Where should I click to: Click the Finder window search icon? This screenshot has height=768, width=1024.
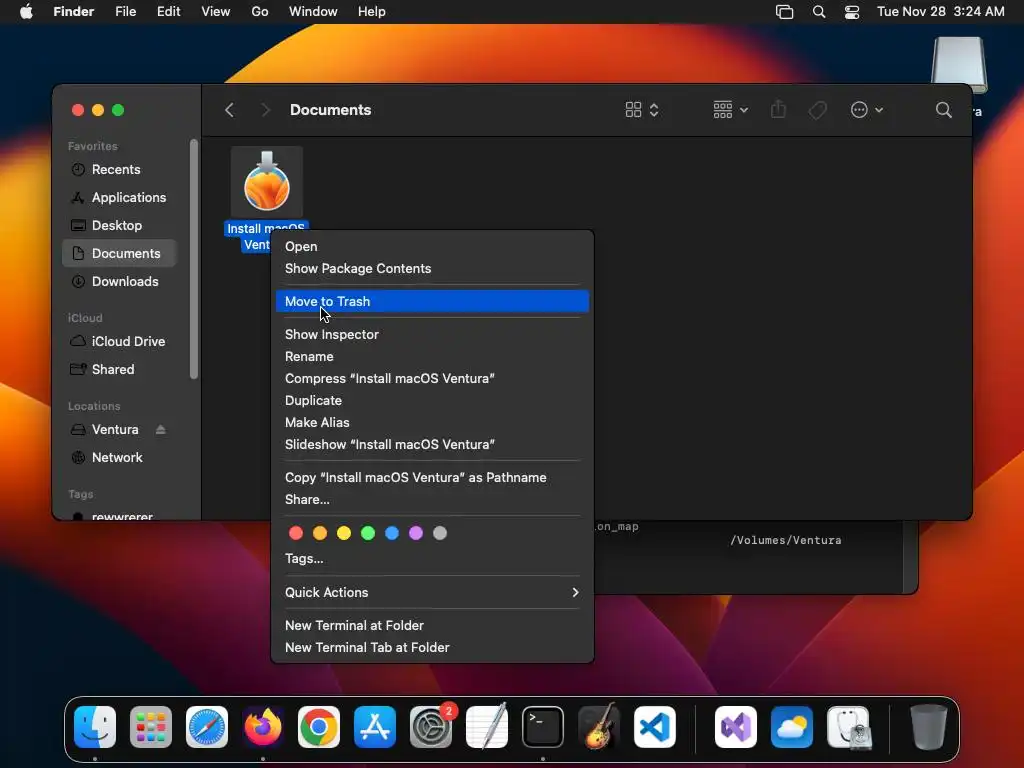(943, 110)
